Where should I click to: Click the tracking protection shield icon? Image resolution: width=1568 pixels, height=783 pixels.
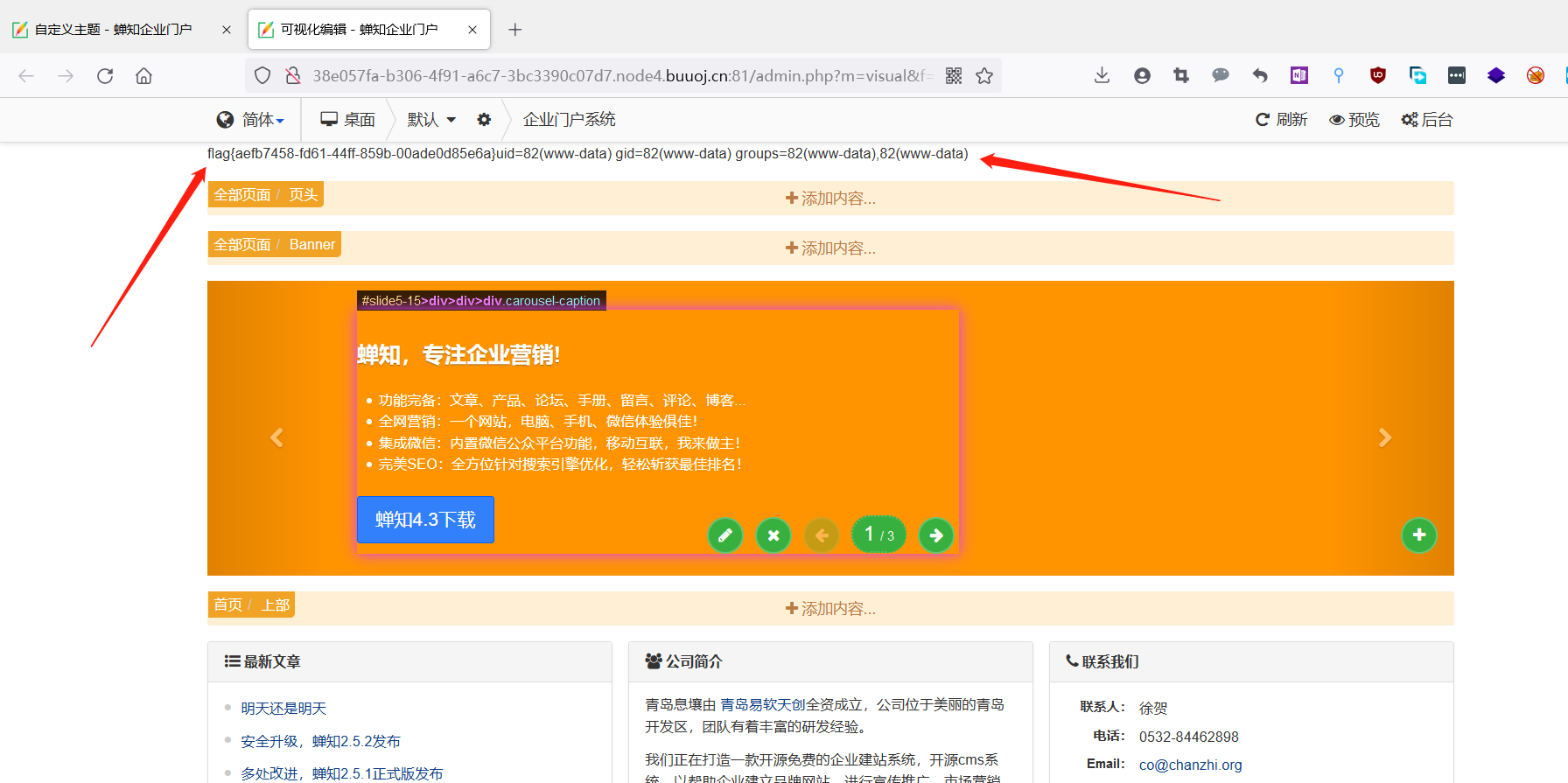(262, 76)
